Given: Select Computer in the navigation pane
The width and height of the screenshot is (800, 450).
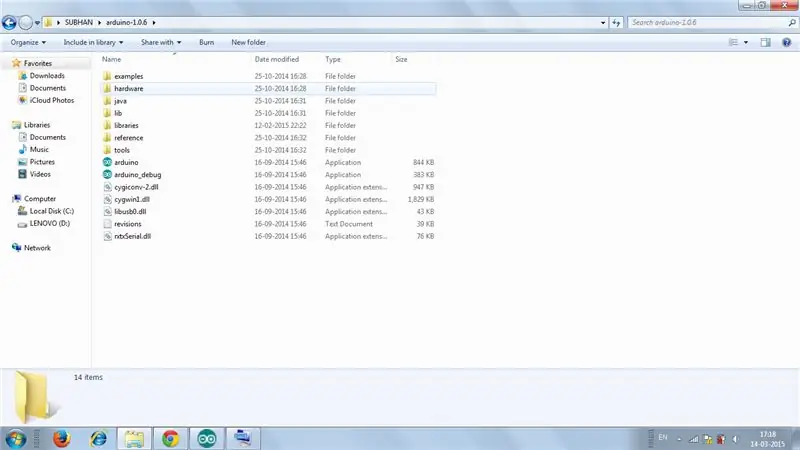Looking at the screenshot, I should pyautogui.click(x=40, y=198).
